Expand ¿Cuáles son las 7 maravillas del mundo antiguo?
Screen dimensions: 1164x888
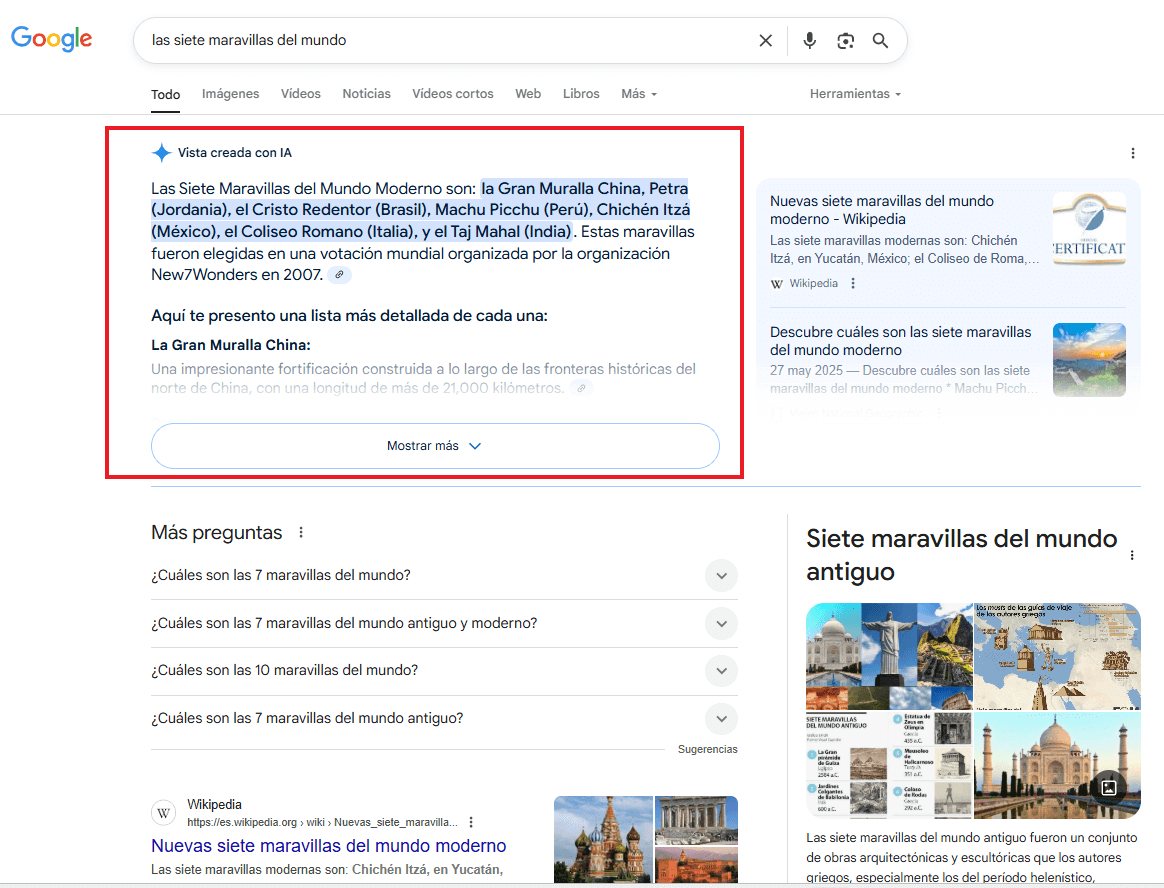coord(444,718)
